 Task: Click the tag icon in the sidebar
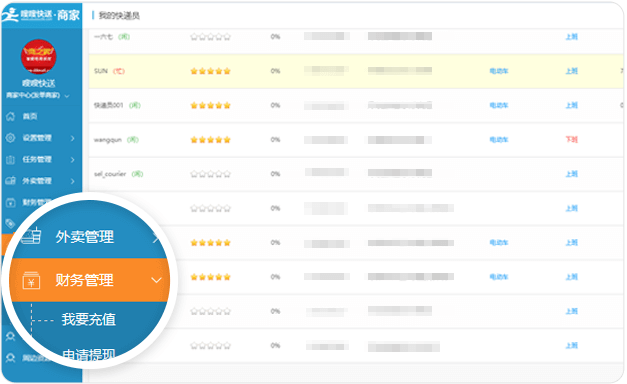pos(10,224)
